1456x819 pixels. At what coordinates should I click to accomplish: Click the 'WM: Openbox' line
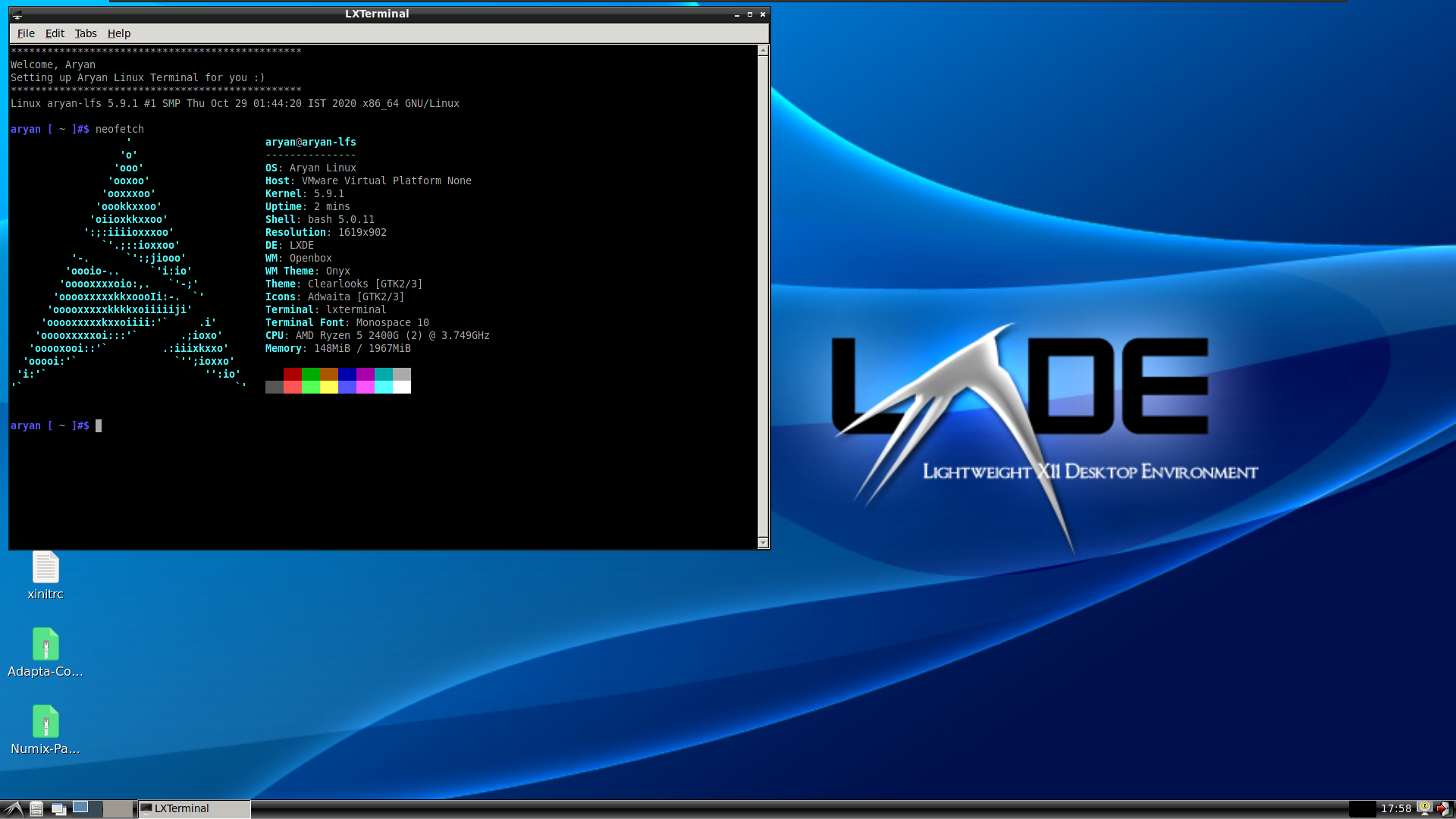(299, 258)
